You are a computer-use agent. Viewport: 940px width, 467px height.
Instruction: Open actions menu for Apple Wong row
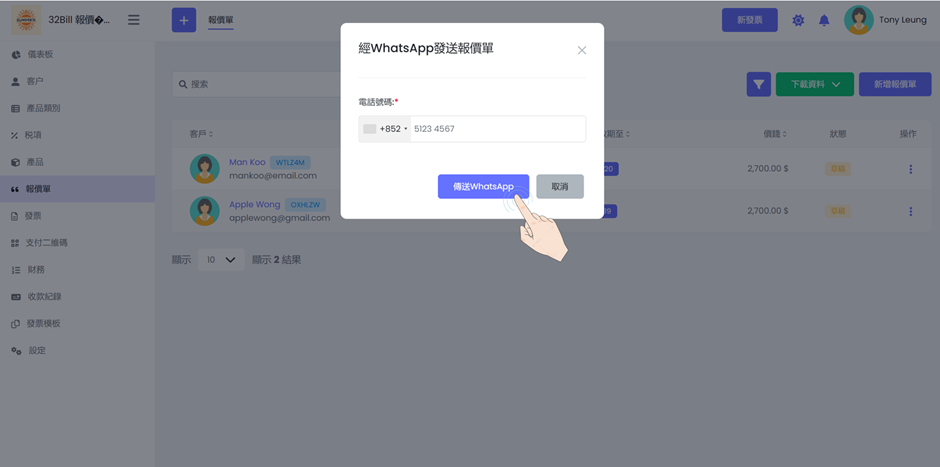910,211
